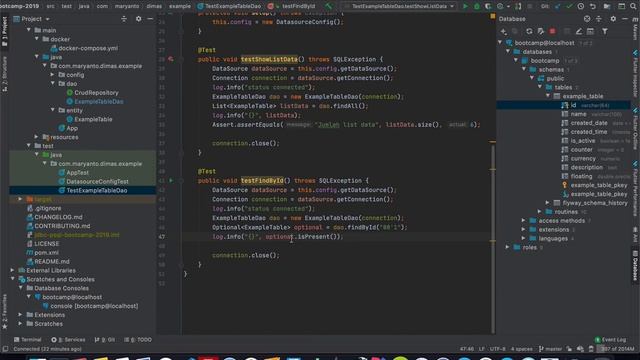Image resolution: width=640 pixels, height=360 pixels.
Task: Expand the extensions node in Database tree
Action: (524, 229)
